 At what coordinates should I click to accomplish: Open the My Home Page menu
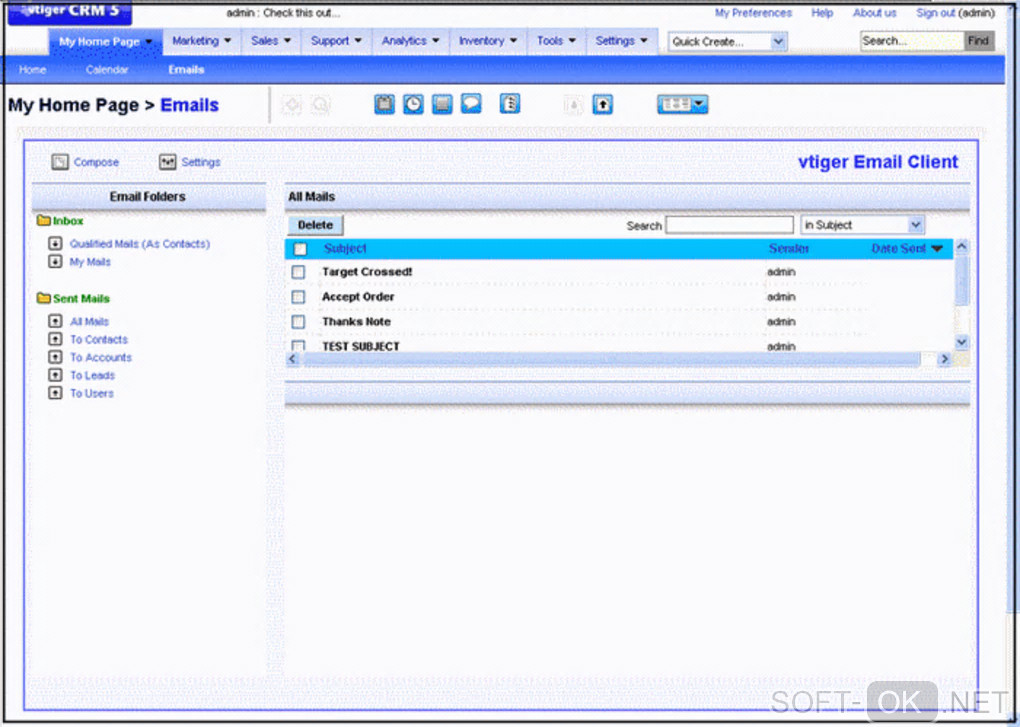pyautogui.click(x=105, y=42)
